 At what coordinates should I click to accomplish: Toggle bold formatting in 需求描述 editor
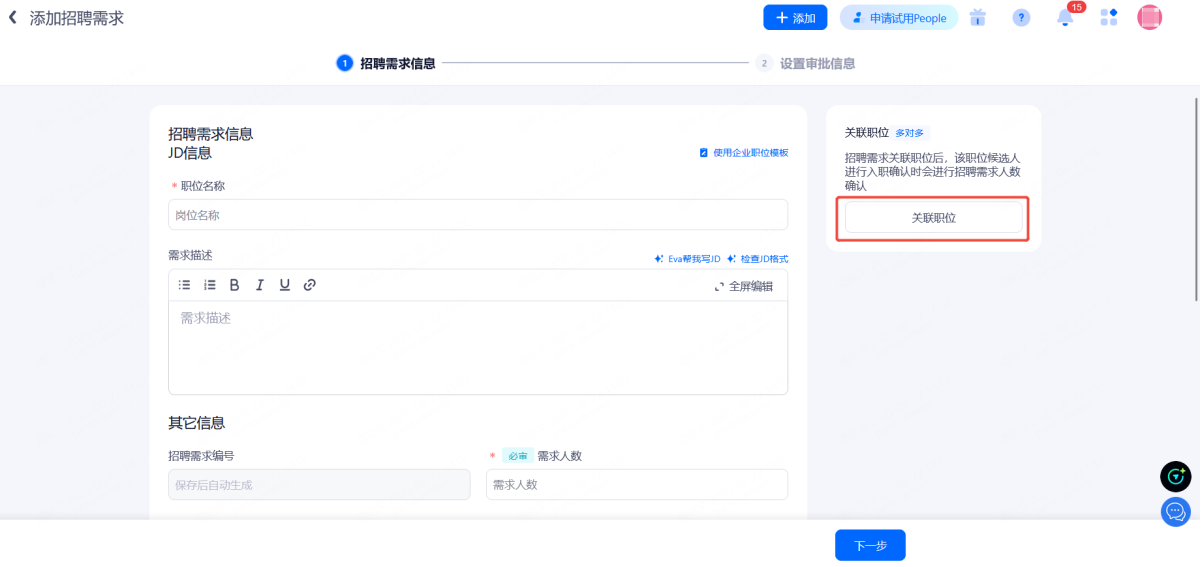[x=235, y=285]
